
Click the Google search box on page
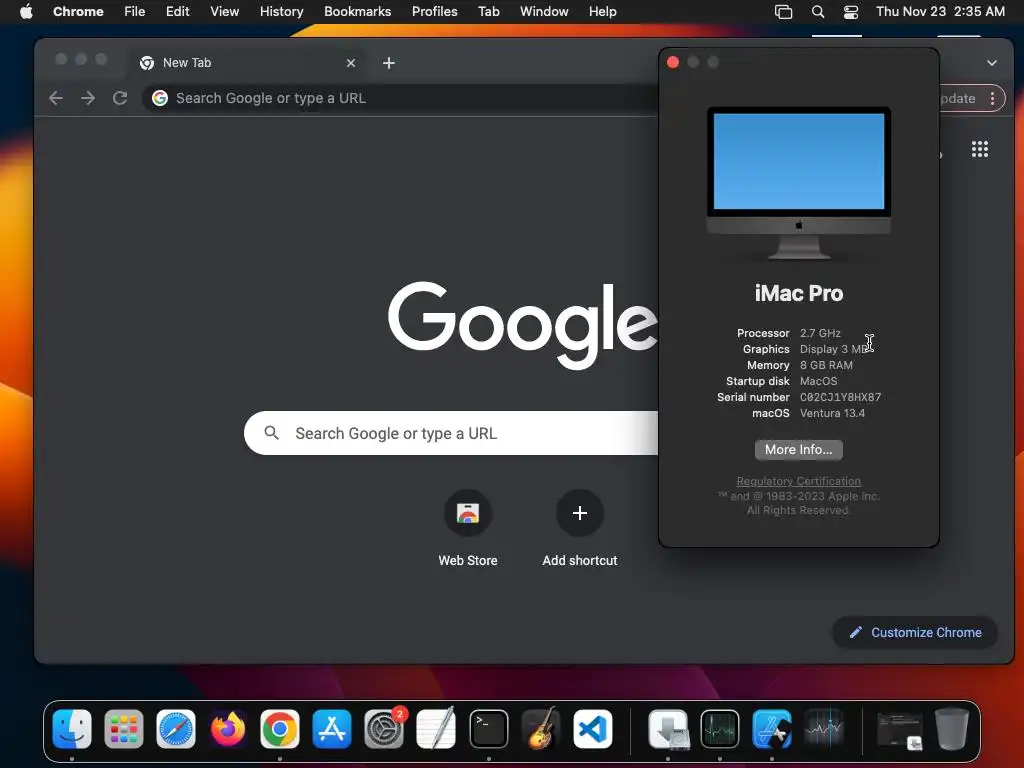(451, 433)
